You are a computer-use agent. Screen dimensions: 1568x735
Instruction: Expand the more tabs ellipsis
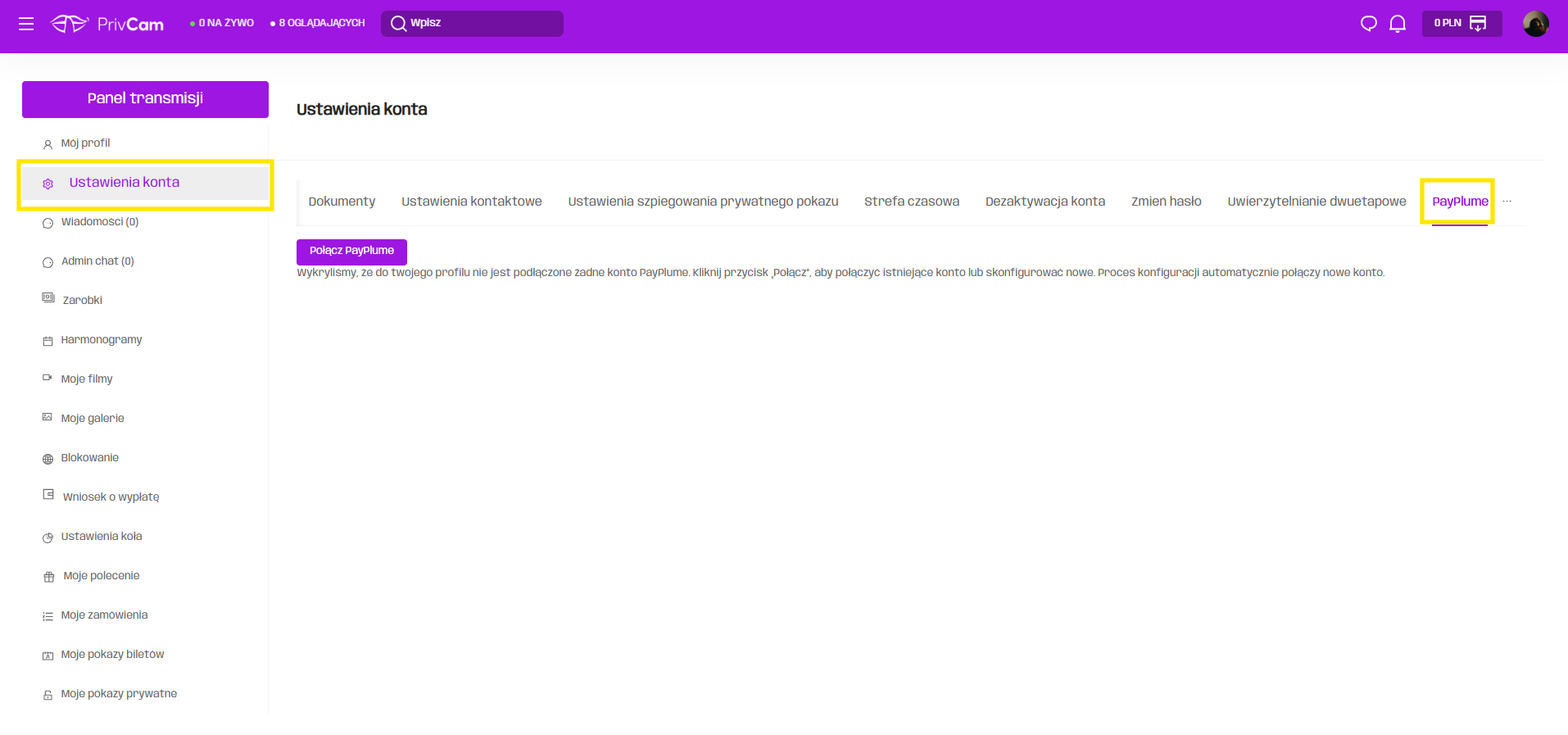tap(1507, 202)
